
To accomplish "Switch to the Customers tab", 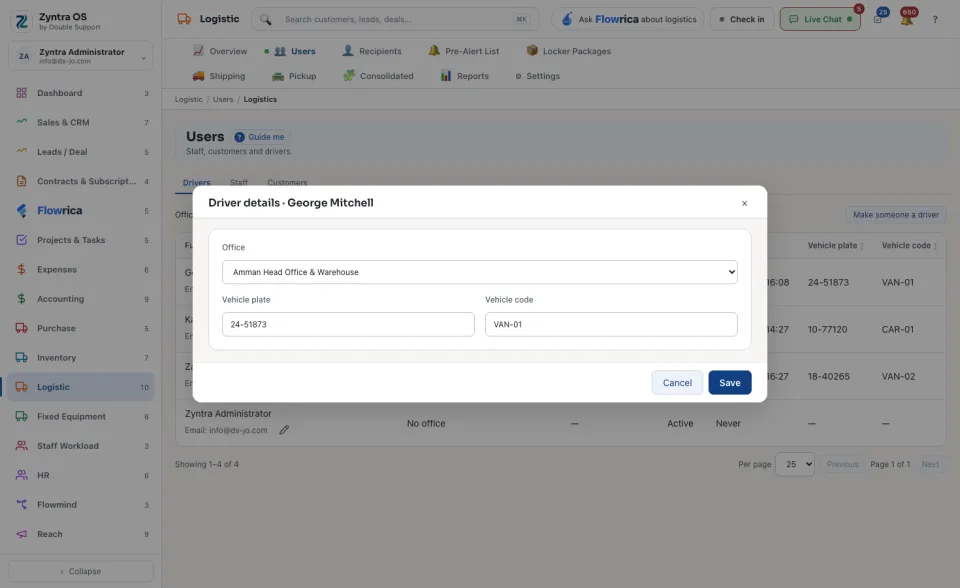I will 287,183.
